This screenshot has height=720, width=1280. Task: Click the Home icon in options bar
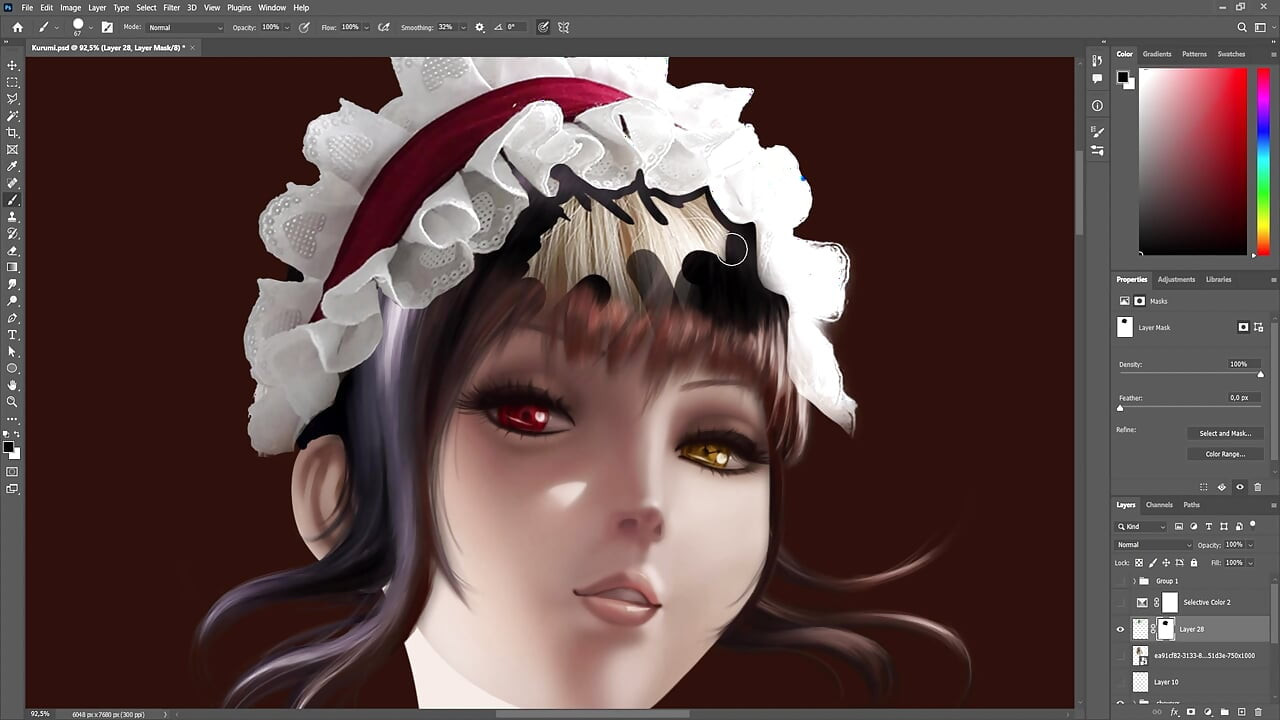click(x=17, y=27)
